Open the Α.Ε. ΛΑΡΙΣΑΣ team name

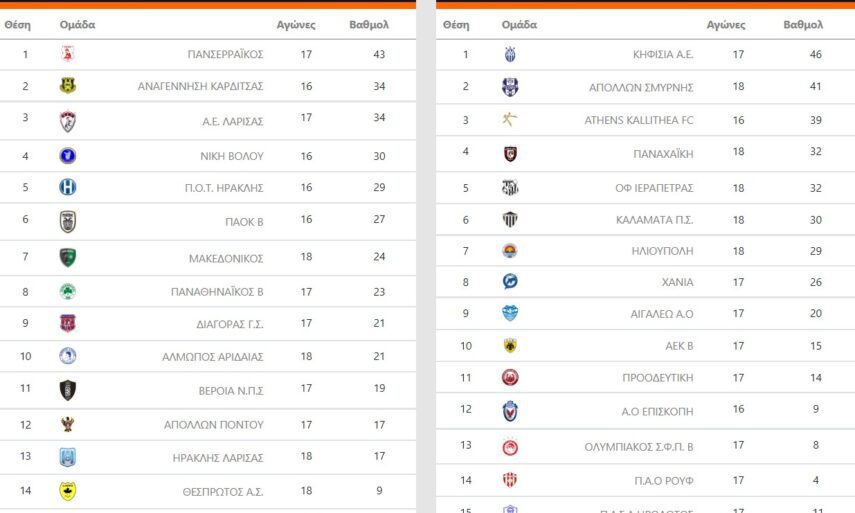[x=232, y=121]
